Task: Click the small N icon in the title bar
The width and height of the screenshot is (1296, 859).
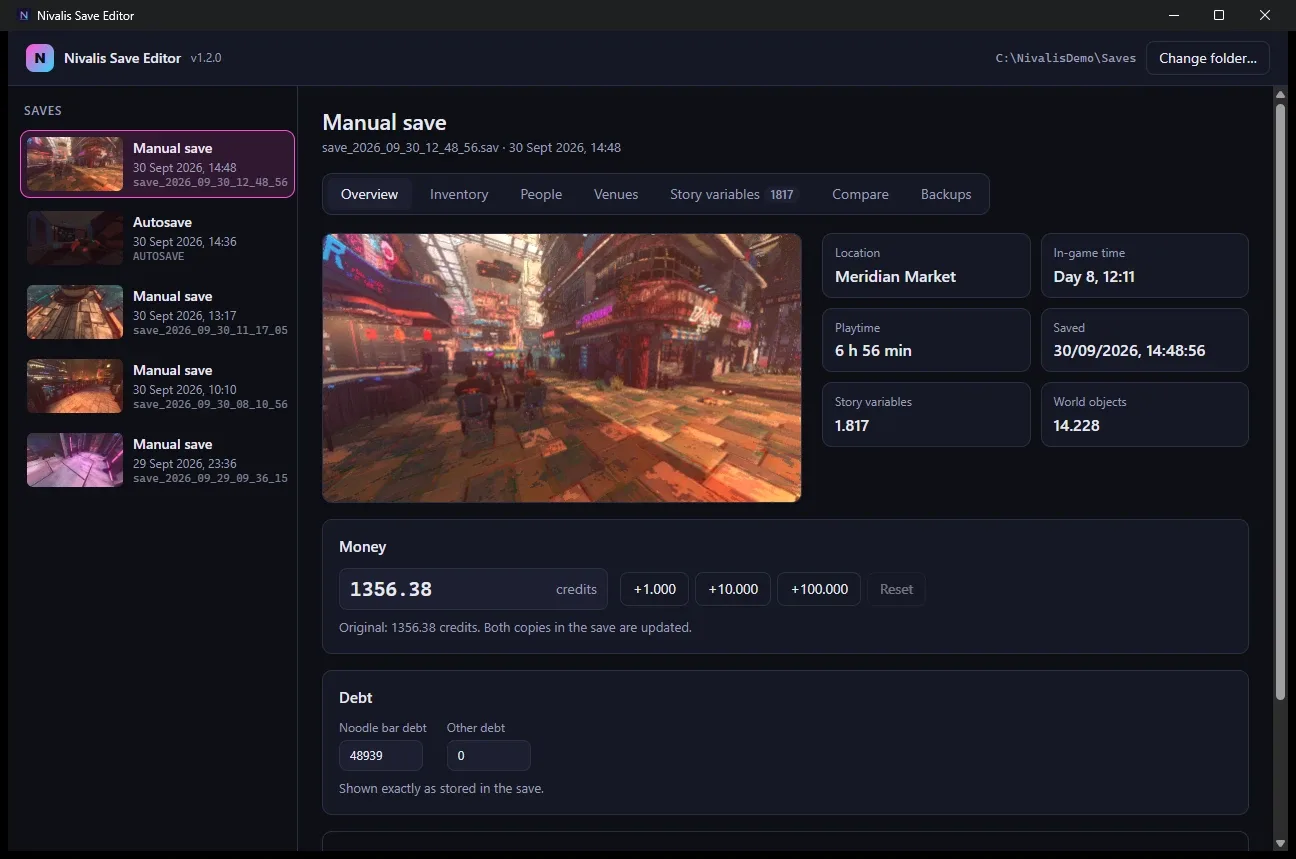Action: (24, 15)
